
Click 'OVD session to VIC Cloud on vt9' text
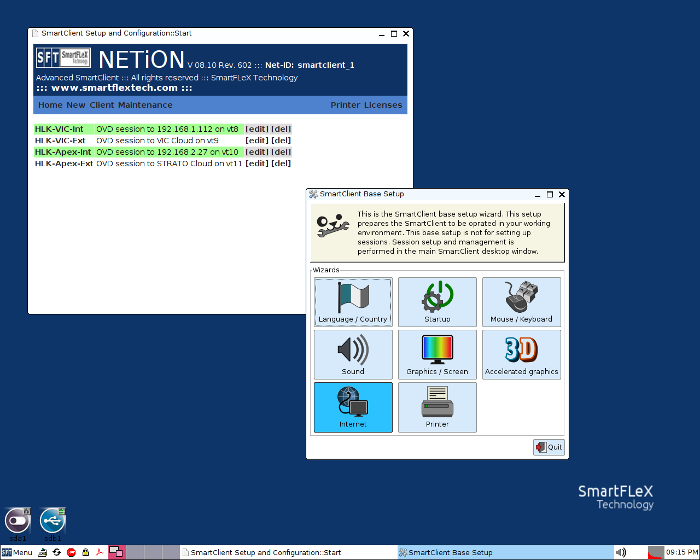pyautogui.click(x=157, y=140)
